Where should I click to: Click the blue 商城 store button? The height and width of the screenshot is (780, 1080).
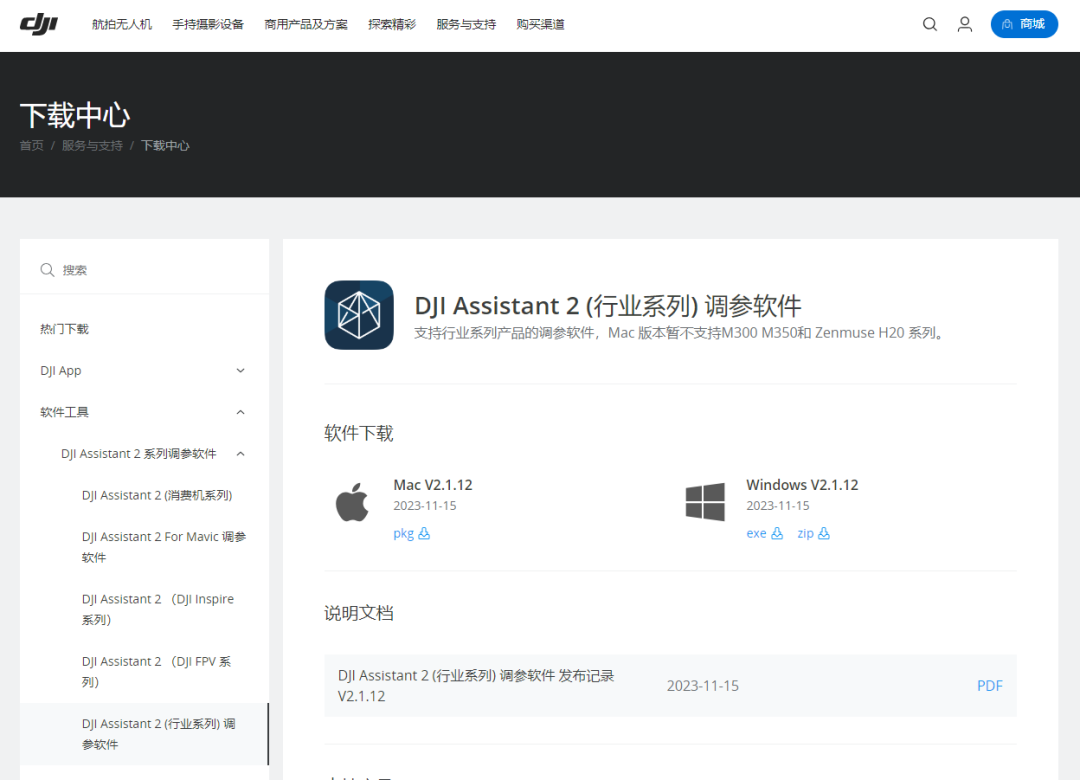coord(1024,24)
